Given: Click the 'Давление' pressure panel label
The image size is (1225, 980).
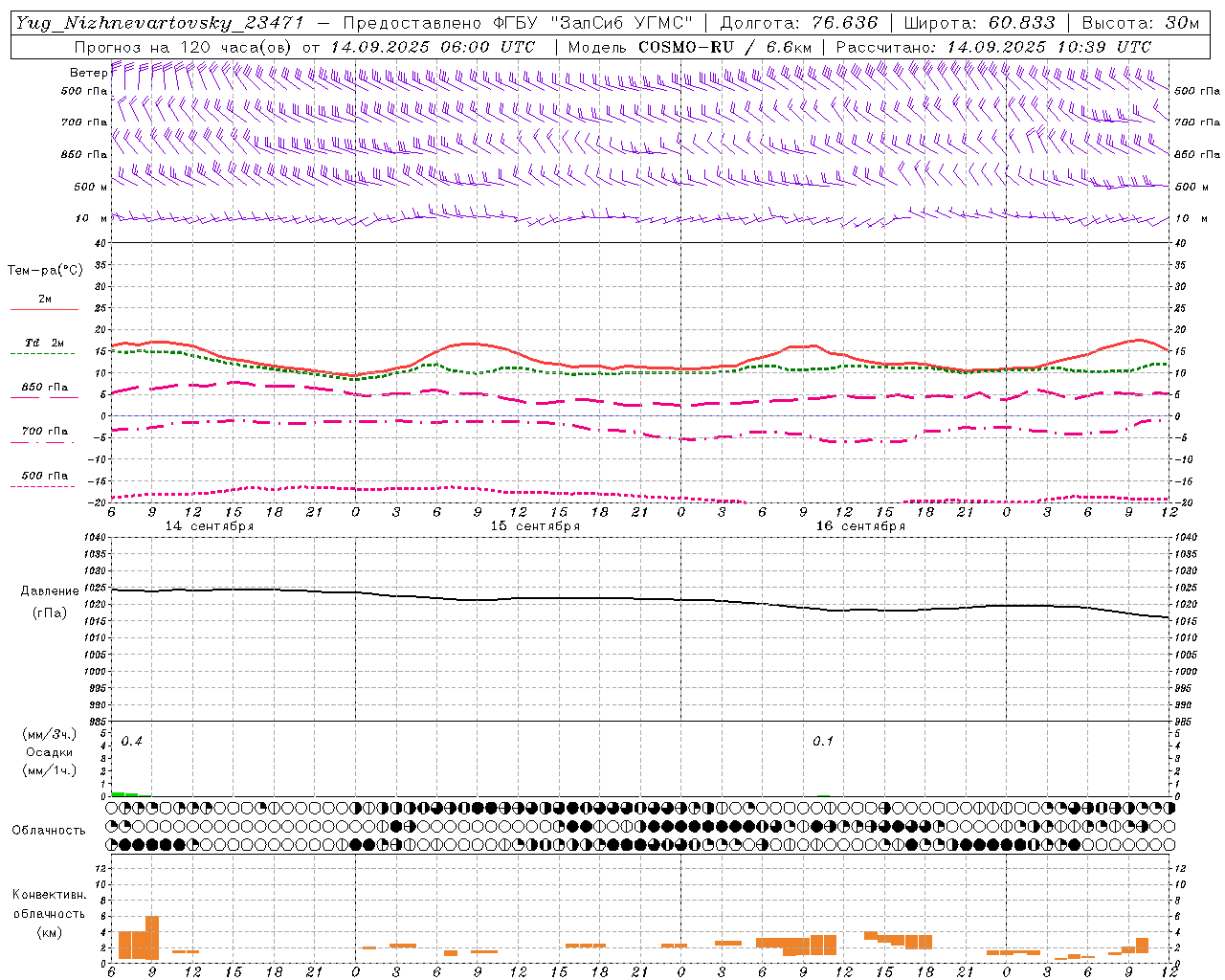Looking at the screenshot, I should (50, 591).
